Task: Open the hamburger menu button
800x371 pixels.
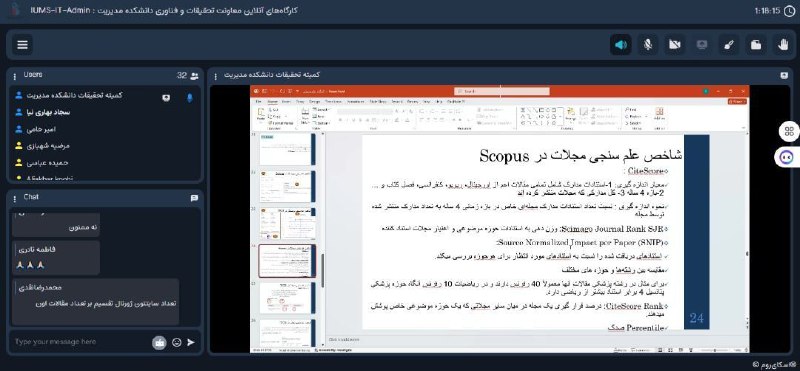Action: tap(22, 44)
